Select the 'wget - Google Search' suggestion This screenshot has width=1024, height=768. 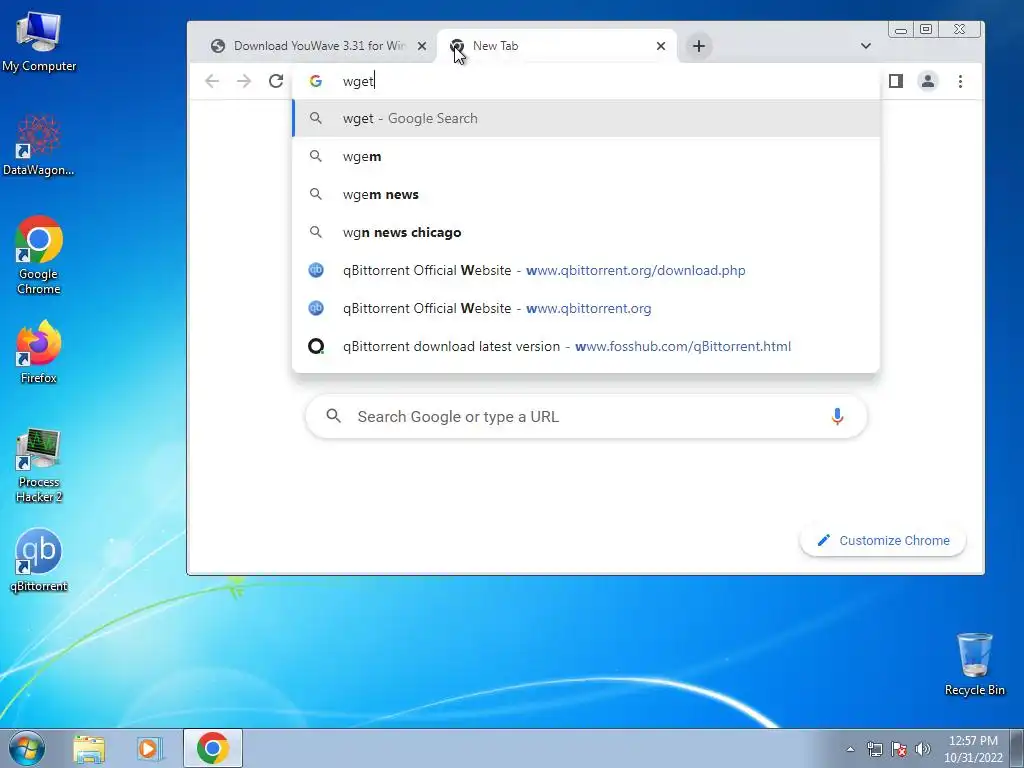click(586, 118)
